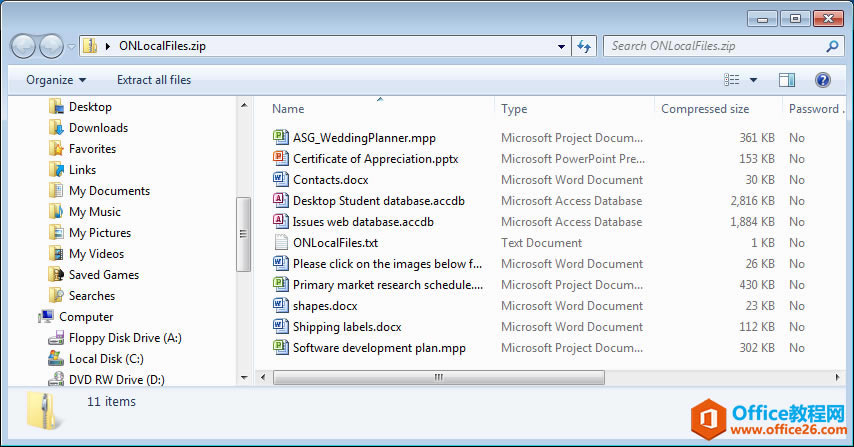Expand the address bar history dropdown
This screenshot has height=447, width=854.
pos(562,46)
